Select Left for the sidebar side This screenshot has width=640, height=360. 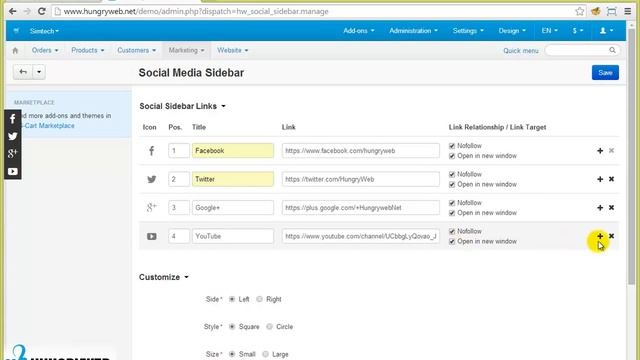point(232,299)
